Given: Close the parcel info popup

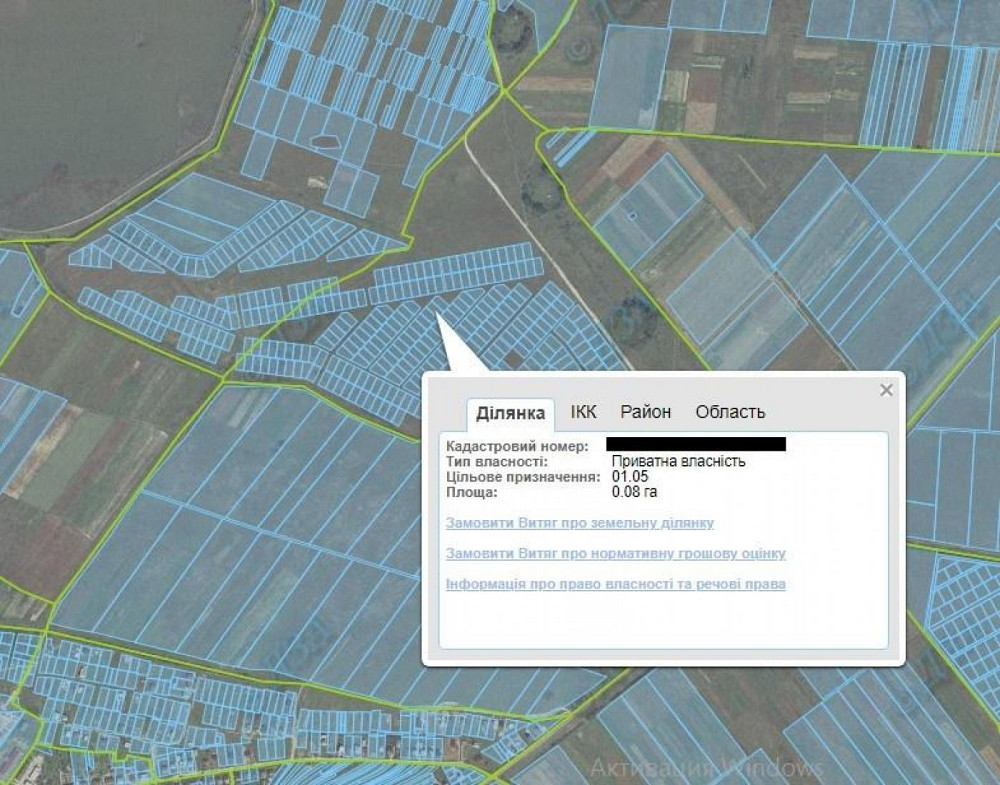Looking at the screenshot, I should click(x=885, y=390).
